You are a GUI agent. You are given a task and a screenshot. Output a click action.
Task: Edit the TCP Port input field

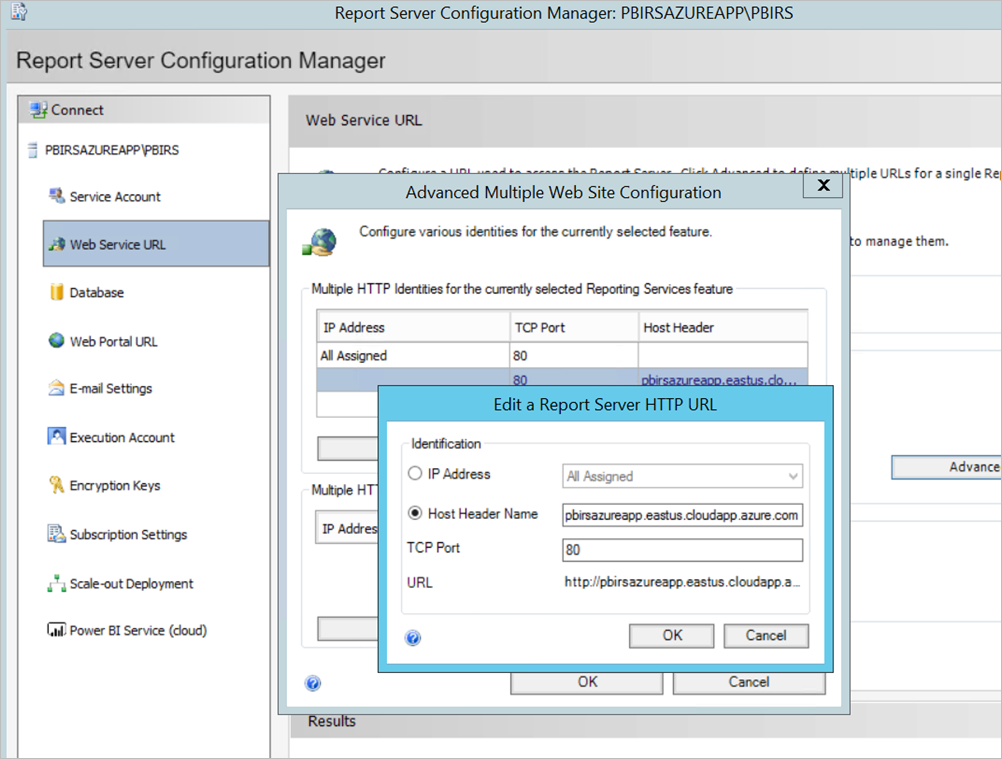[683, 549]
